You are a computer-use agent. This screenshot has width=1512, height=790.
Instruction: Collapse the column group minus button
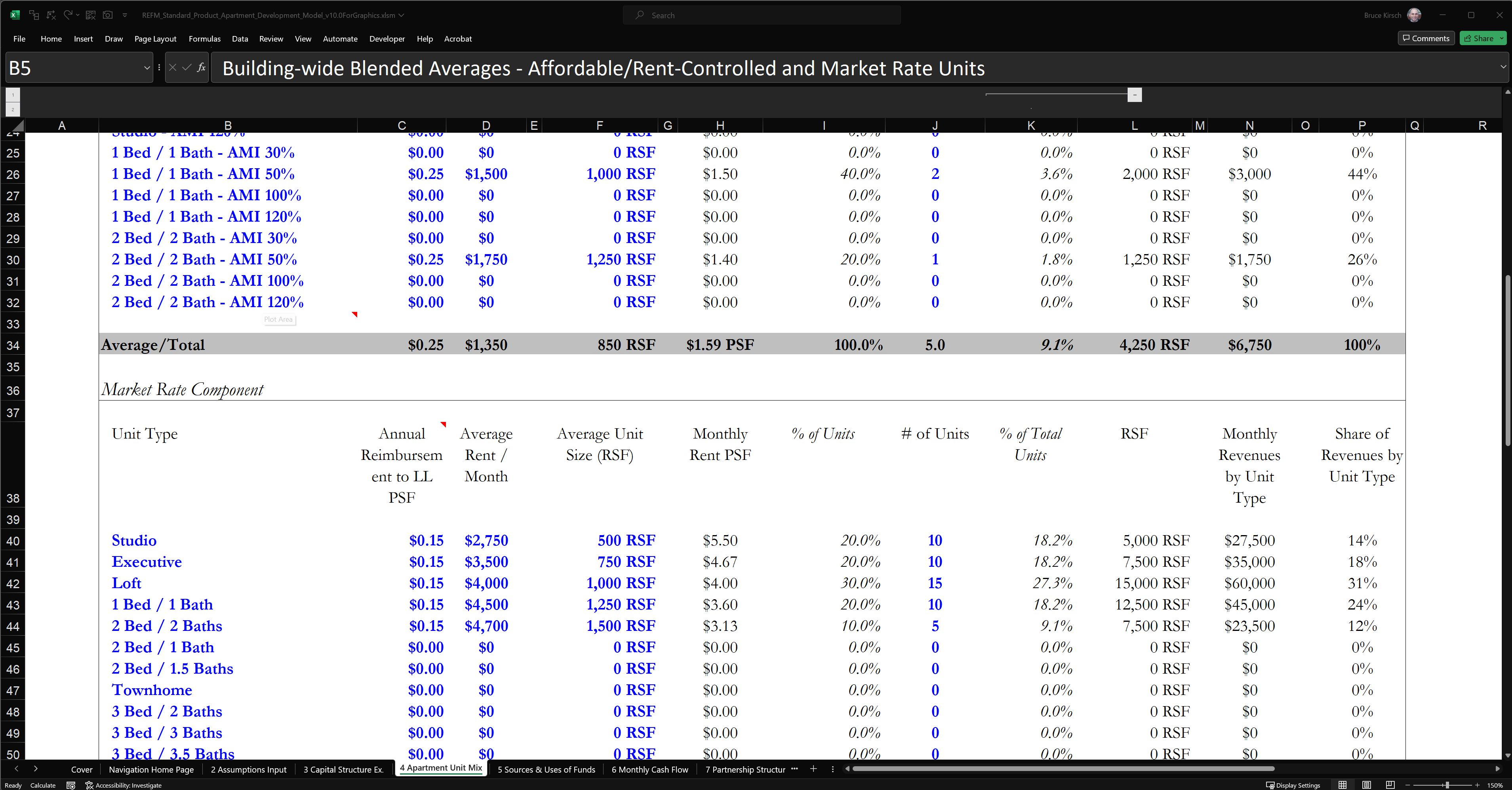coord(1135,95)
